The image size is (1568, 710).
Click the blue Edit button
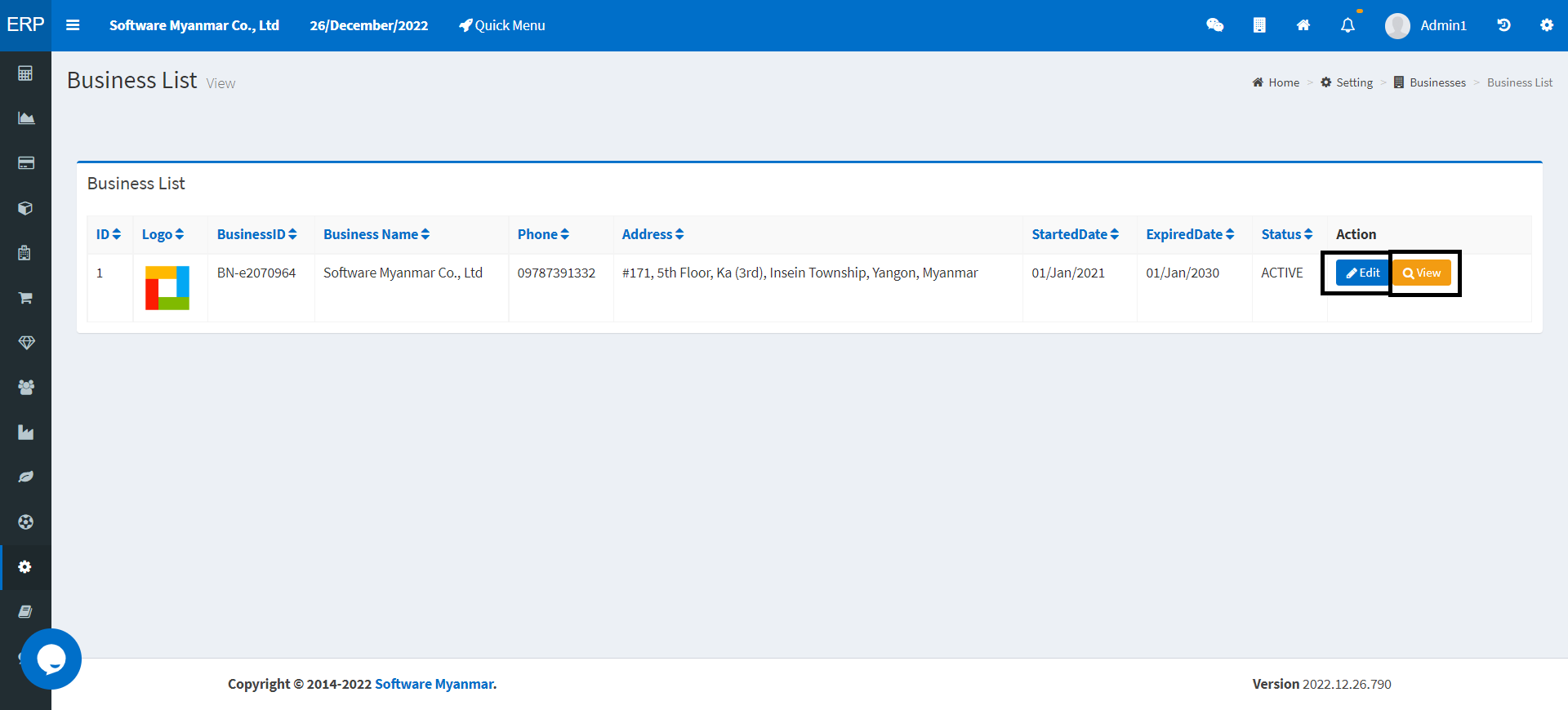point(1362,273)
